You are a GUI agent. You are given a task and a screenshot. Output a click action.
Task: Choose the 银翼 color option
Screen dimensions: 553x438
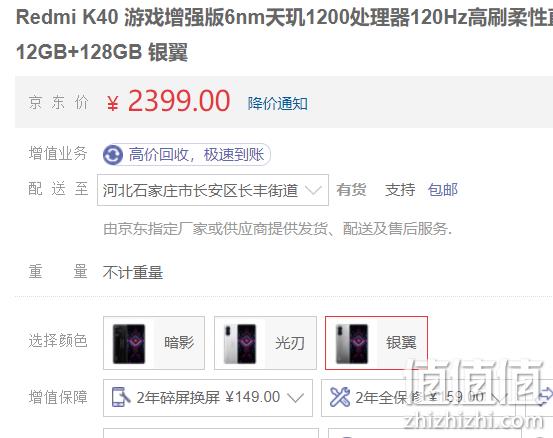pos(376,343)
